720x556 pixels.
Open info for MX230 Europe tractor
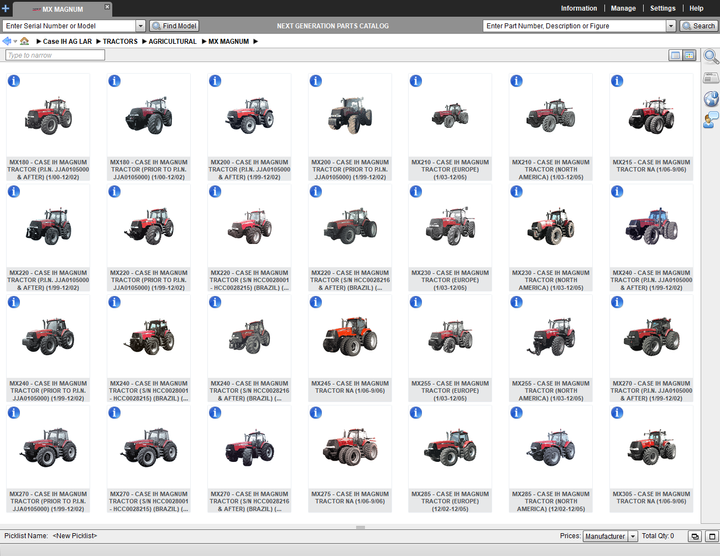coord(416,191)
